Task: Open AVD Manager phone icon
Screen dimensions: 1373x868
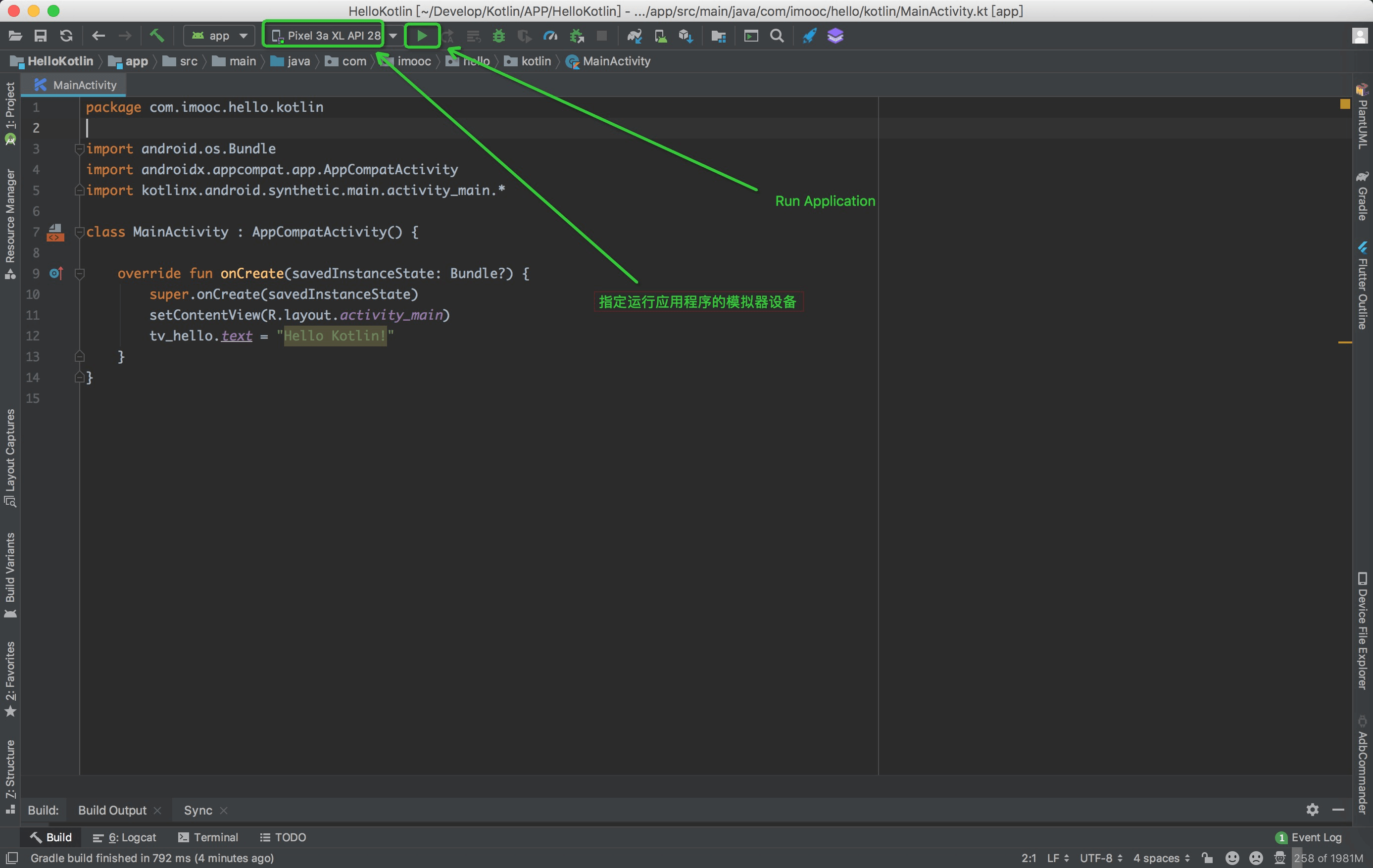Action: (660, 36)
